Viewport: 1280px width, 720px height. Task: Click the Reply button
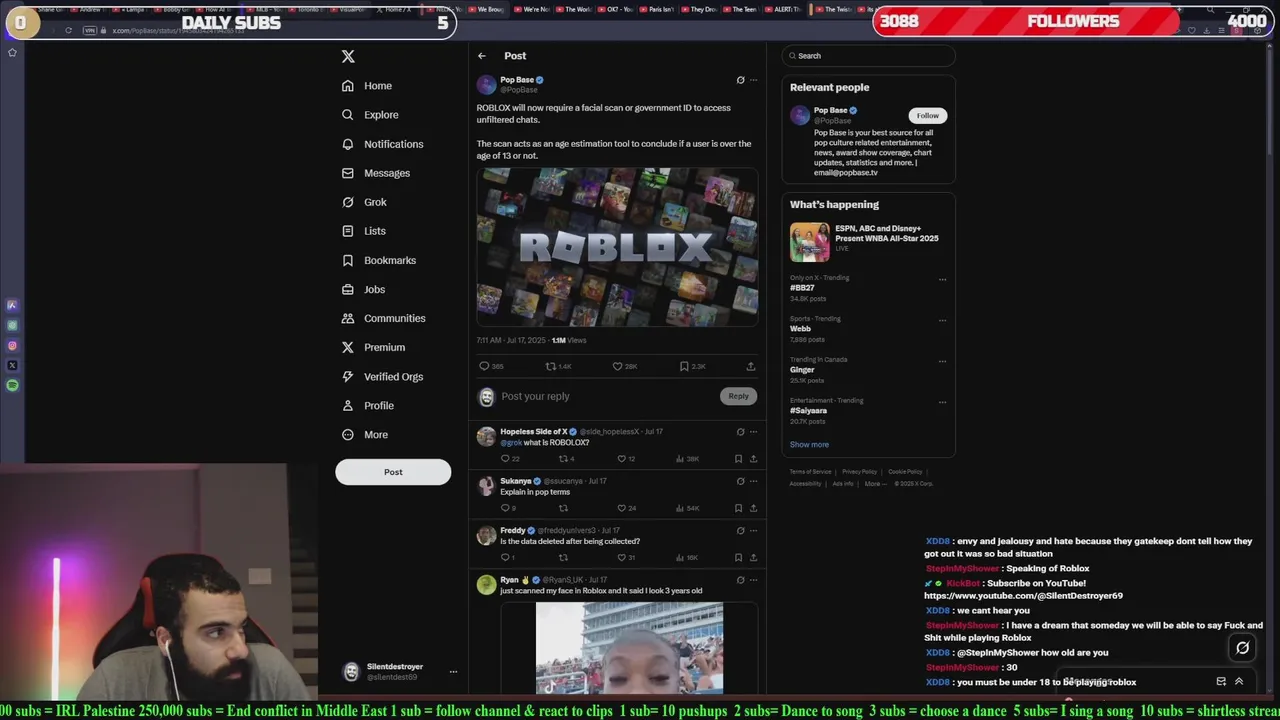coord(738,396)
